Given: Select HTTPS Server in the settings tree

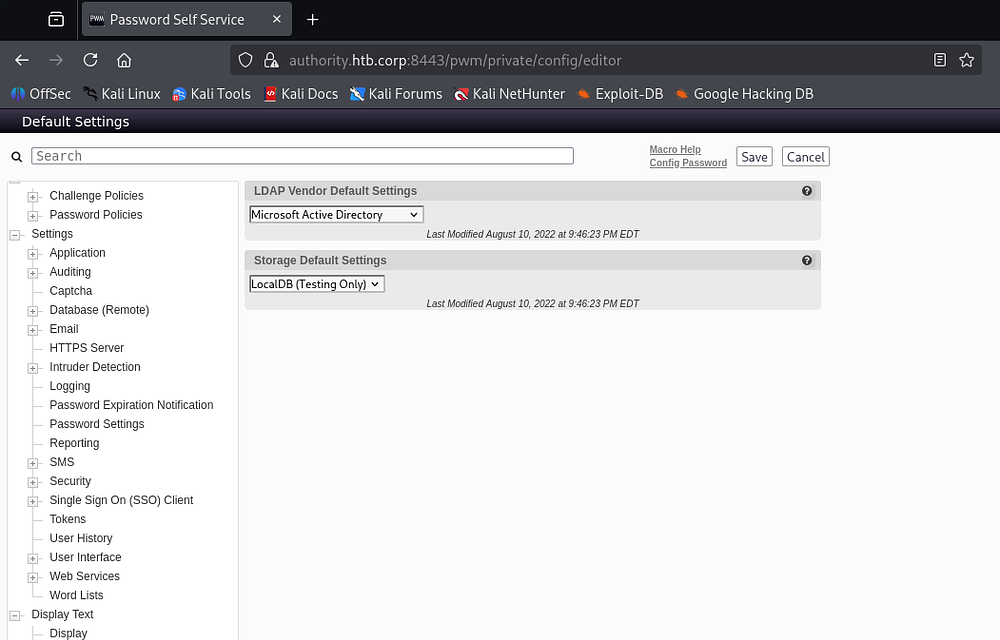Looking at the screenshot, I should tap(87, 348).
